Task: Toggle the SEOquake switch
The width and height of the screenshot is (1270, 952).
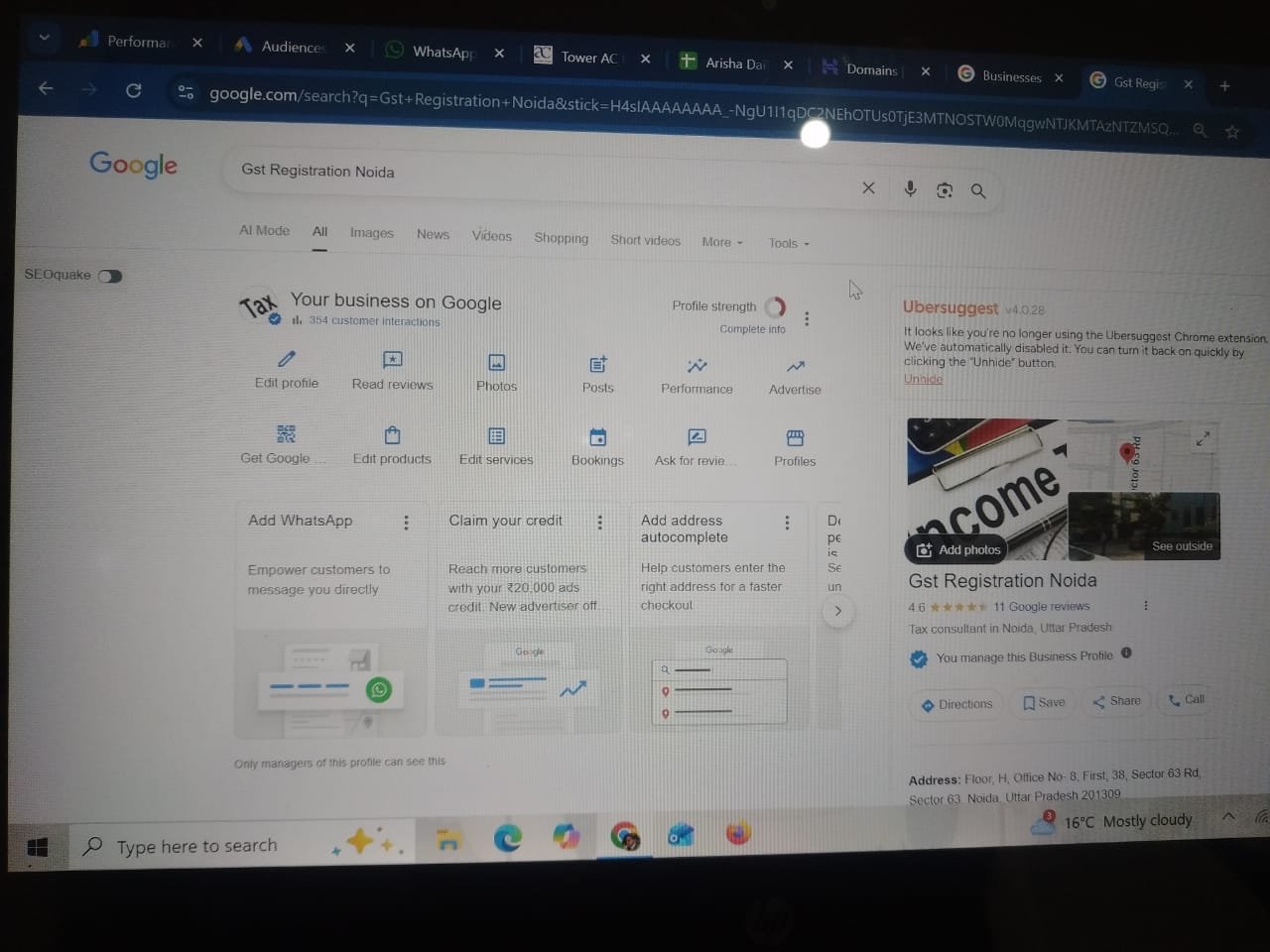Action: [110, 276]
